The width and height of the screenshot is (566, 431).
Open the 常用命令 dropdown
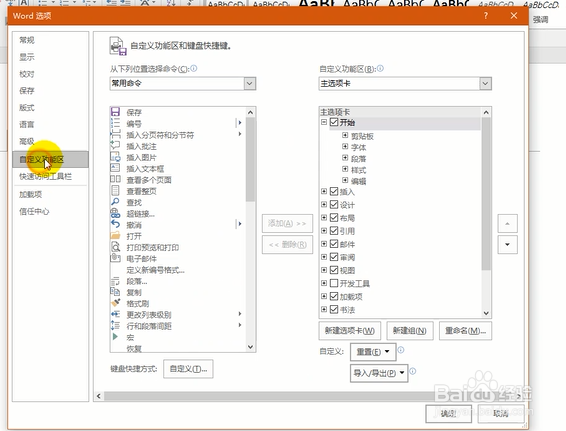point(249,83)
